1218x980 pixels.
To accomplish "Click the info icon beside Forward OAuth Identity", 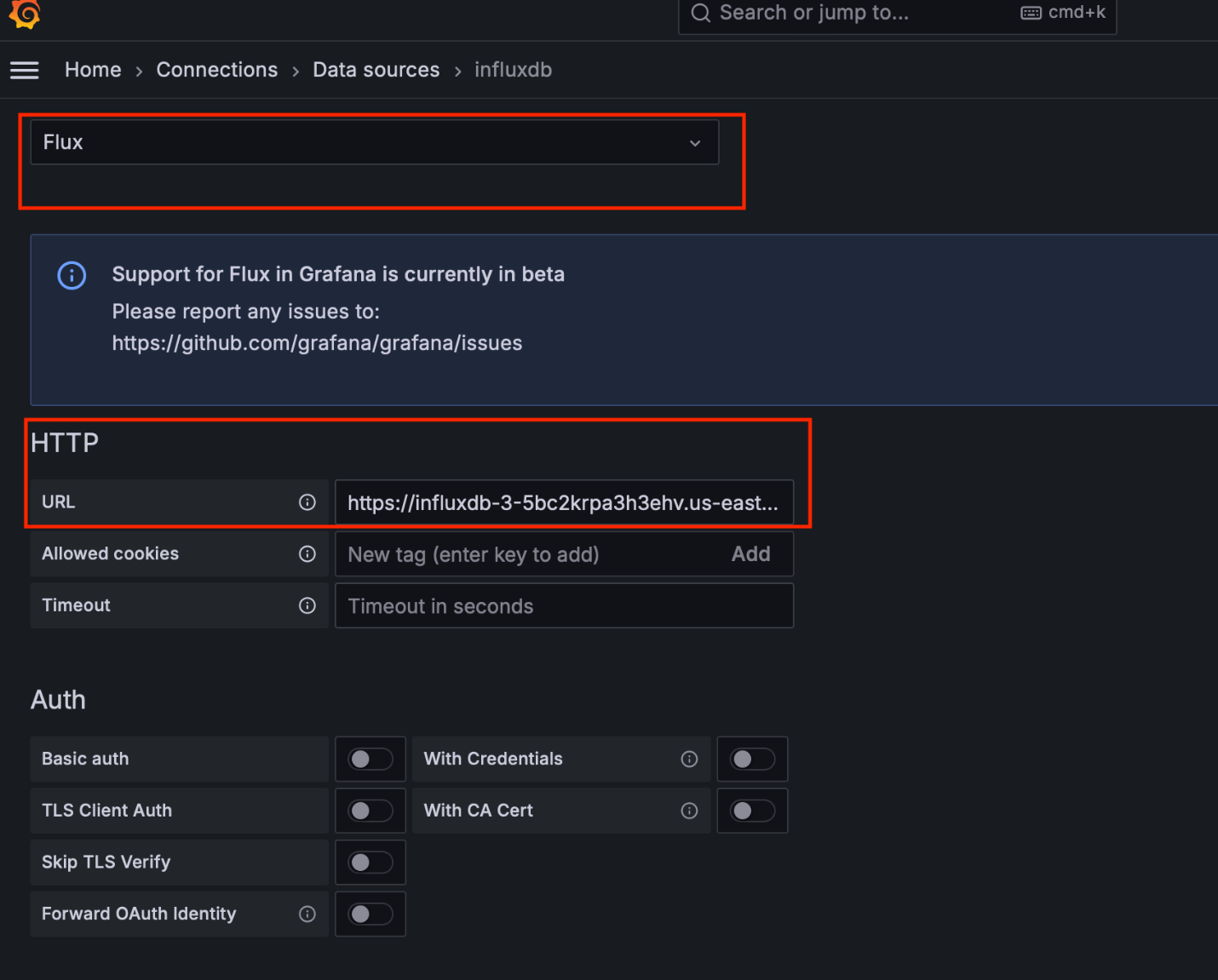I will click(307, 914).
